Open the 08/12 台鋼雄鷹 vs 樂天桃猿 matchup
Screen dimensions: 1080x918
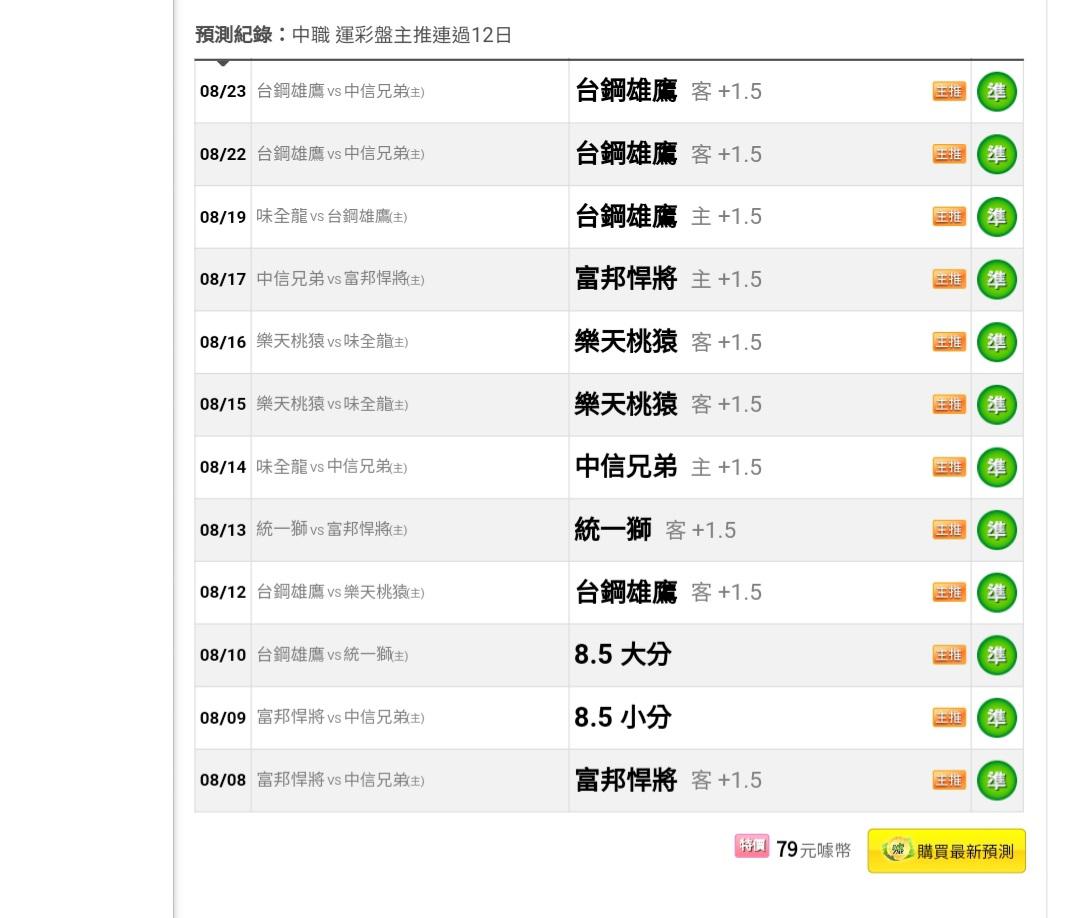340,592
